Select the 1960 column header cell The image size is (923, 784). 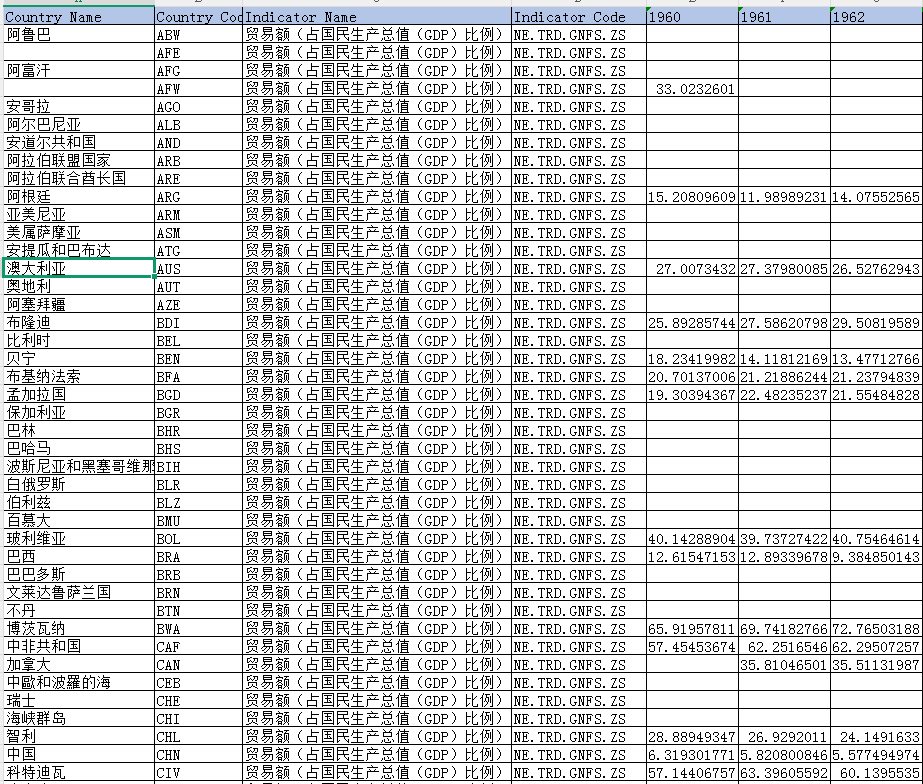coord(692,17)
